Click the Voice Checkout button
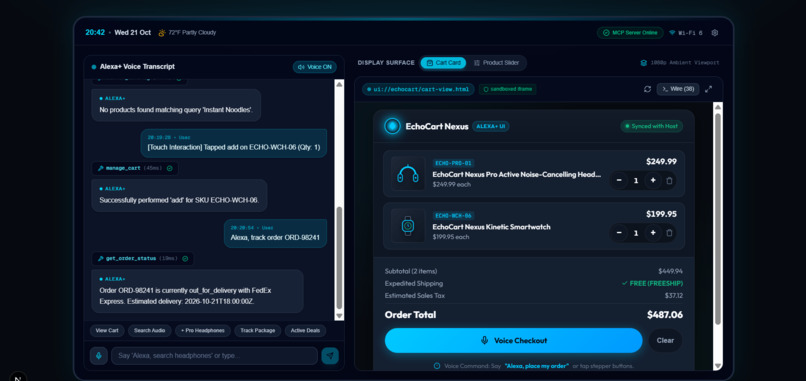Image resolution: width=806 pixels, height=381 pixels. pos(514,340)
